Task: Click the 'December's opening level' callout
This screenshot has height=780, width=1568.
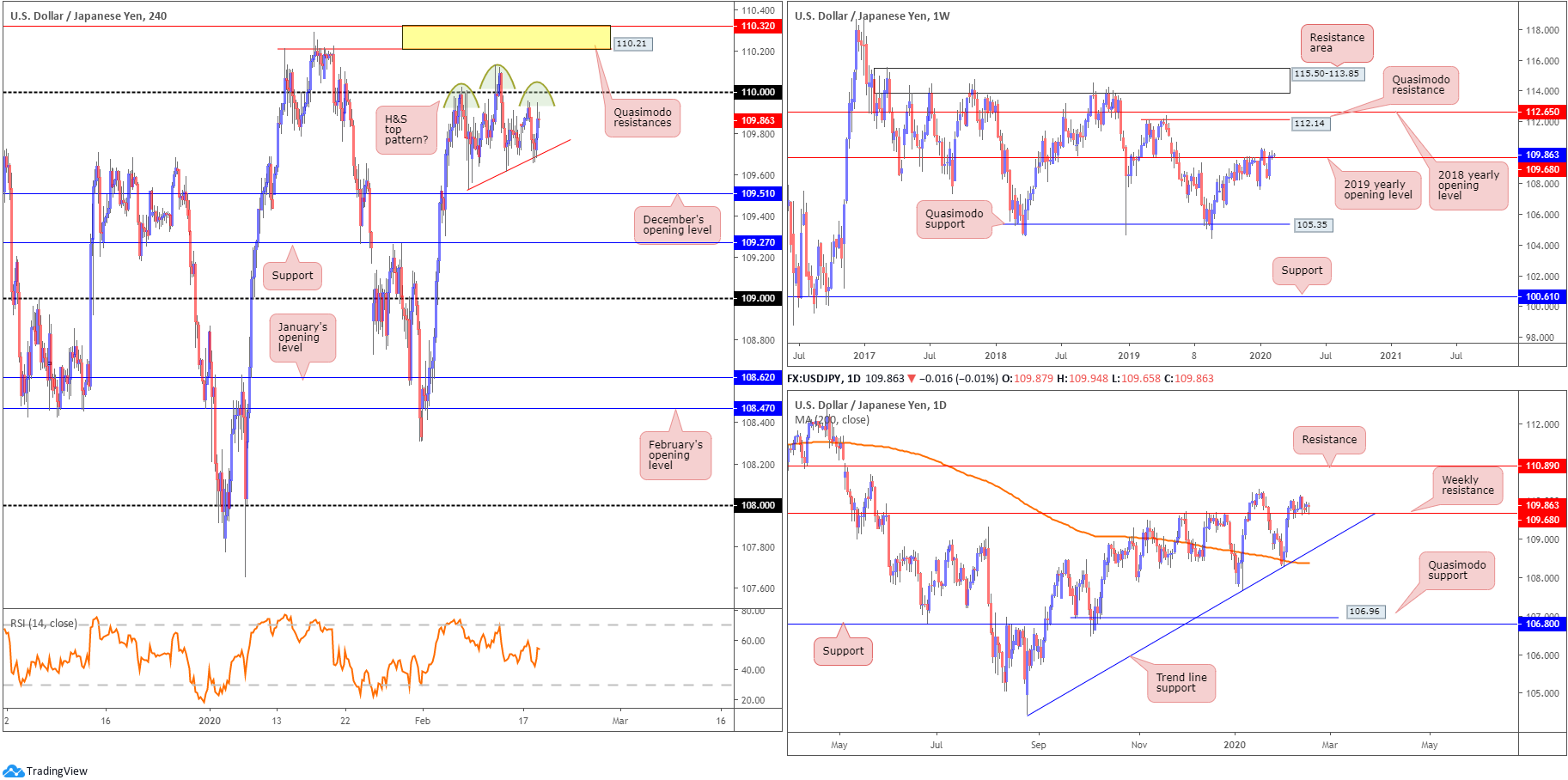Action: pos(677,225)
